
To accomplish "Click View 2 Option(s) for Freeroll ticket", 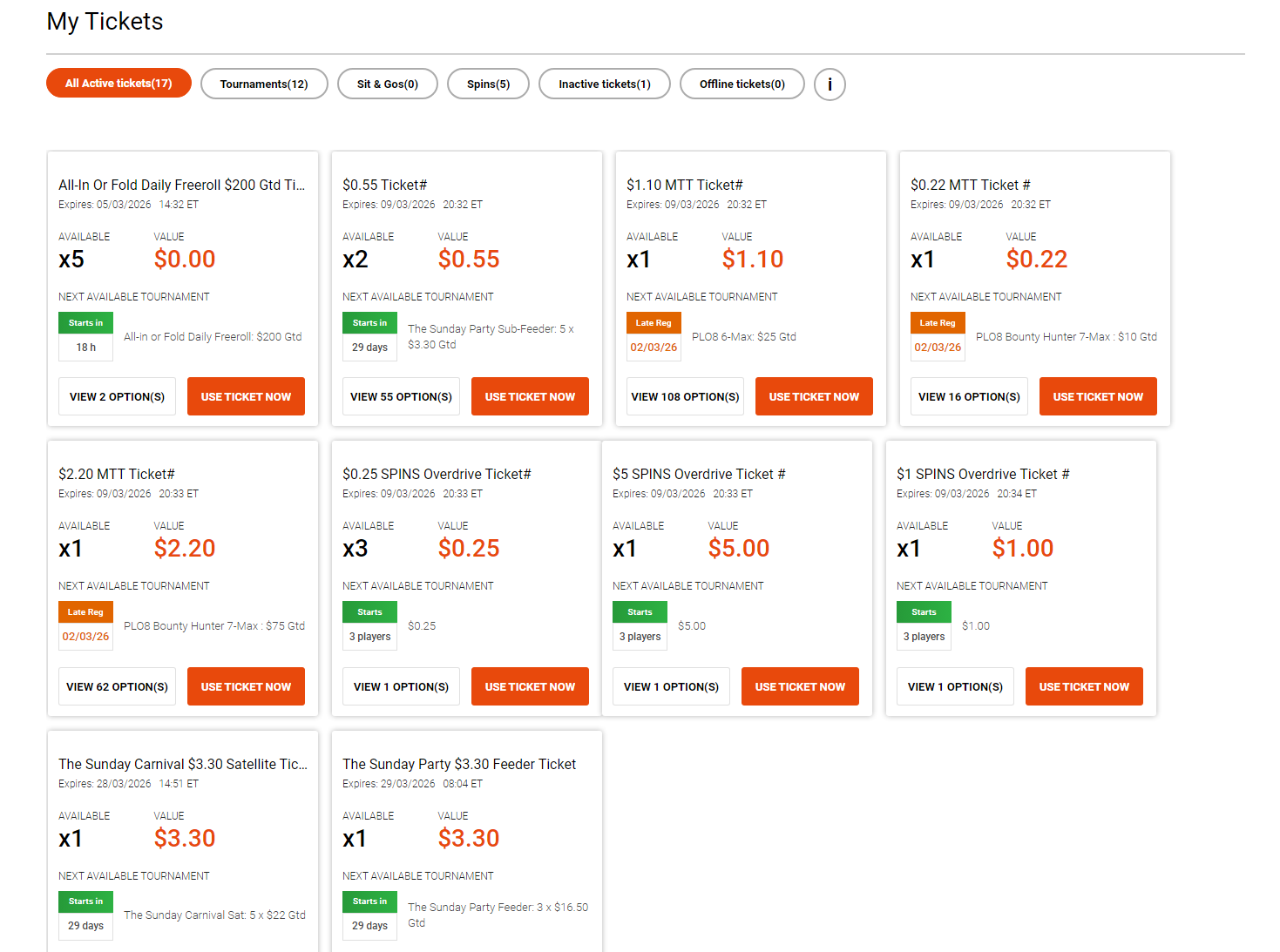I will tap(117, 396).
